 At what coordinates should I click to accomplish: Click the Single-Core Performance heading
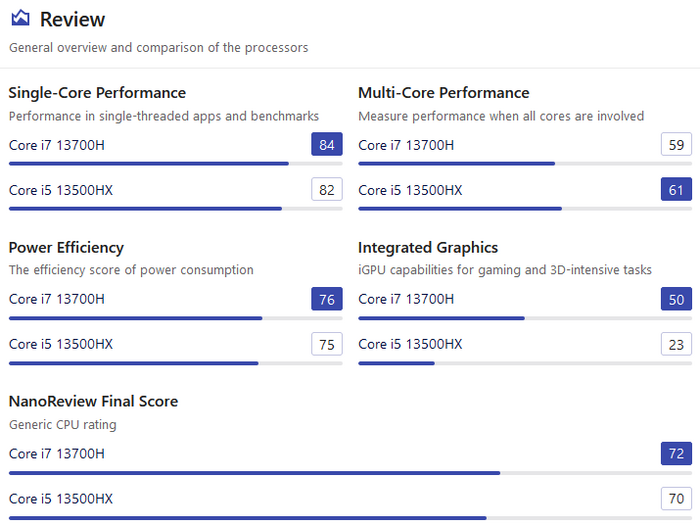tap(97, 93)
